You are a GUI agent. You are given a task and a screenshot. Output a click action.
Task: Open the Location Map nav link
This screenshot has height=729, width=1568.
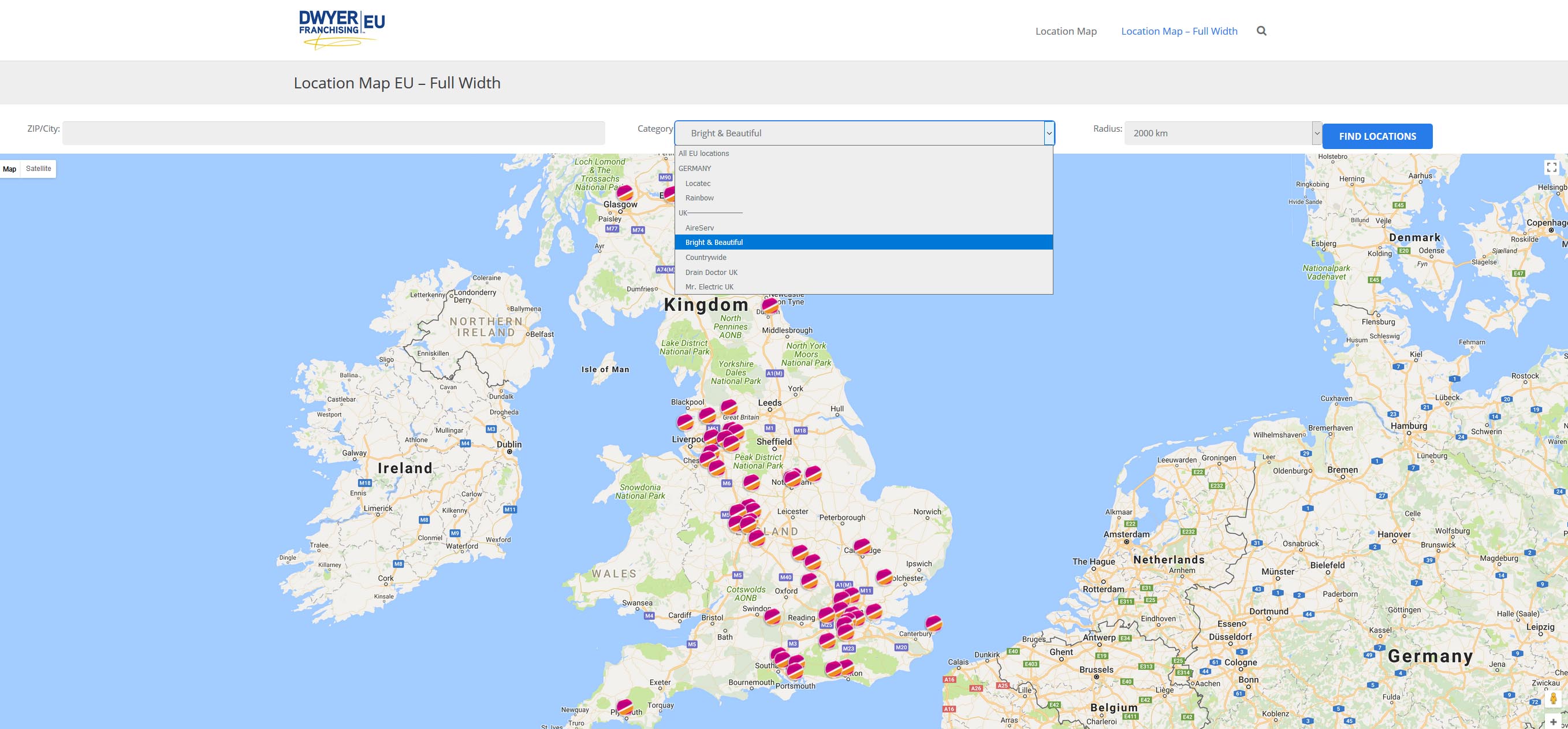[1066, 31]
